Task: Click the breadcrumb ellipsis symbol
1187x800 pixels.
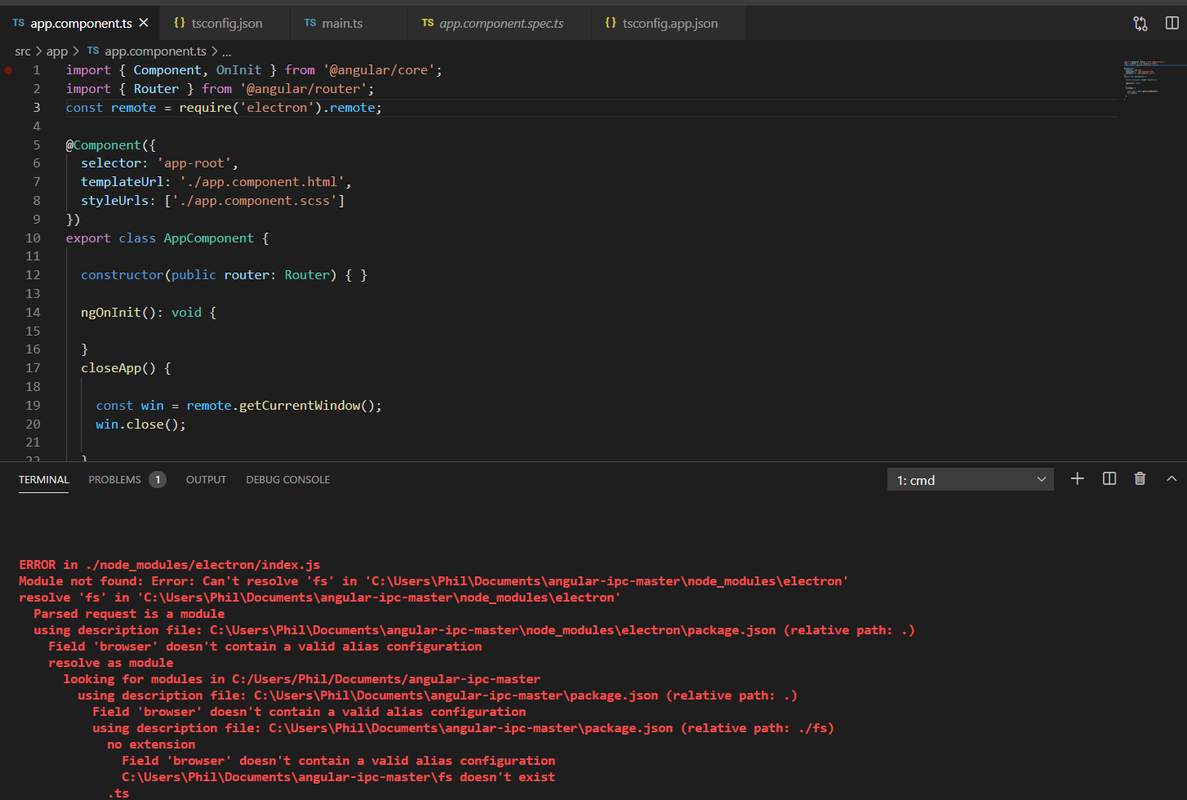Action: (x=226, y=52)
